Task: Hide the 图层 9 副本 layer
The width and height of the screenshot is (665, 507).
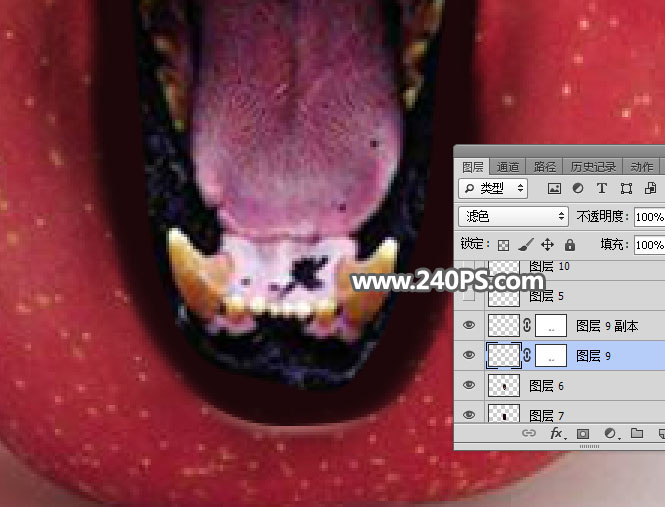Action: click(x=469, y=325)
